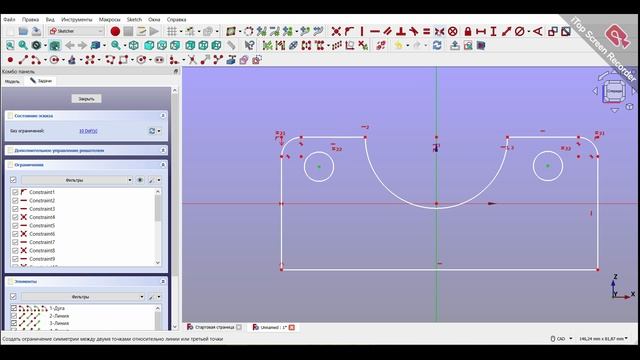The image size is (640, 360).
Task: Uncheck the Constraint3 checkbox
Action: 15,209
